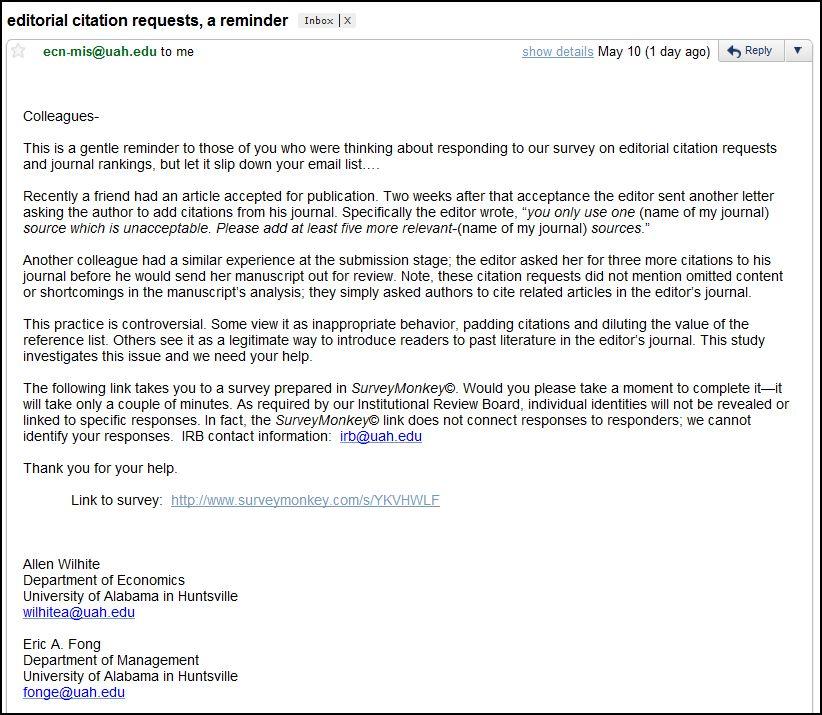Email Allen Wilhite via wilhitea@uah.edu link
Screen dimensions: 822x715
pos(79,613)
